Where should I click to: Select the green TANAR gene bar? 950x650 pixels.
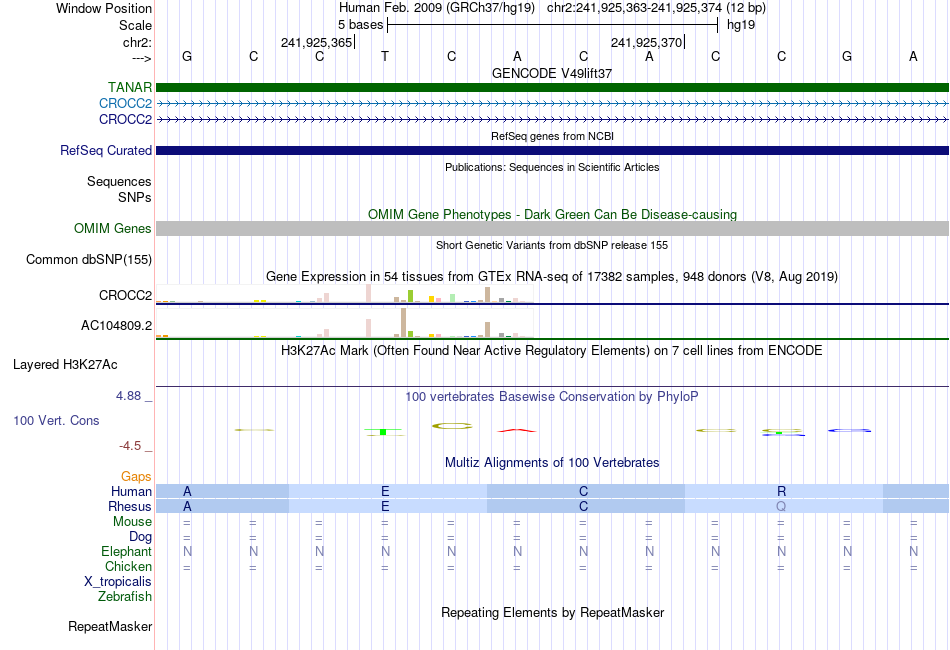(552, 87)
